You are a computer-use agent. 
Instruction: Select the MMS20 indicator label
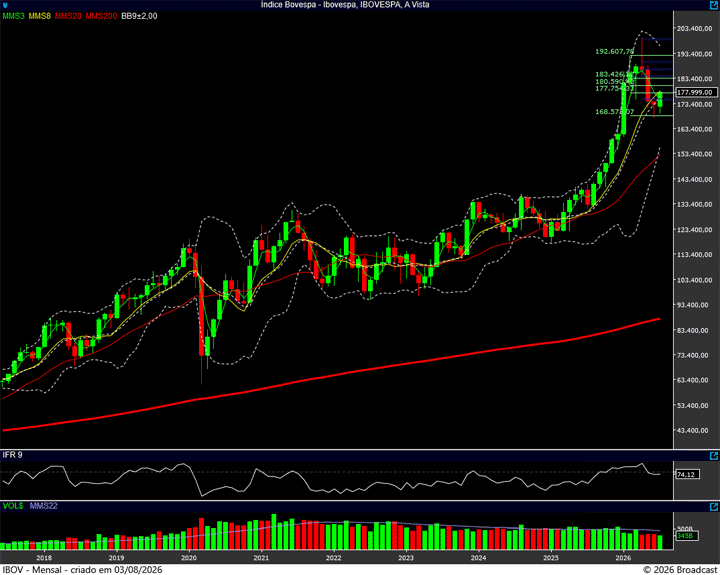tap(68, 16)
